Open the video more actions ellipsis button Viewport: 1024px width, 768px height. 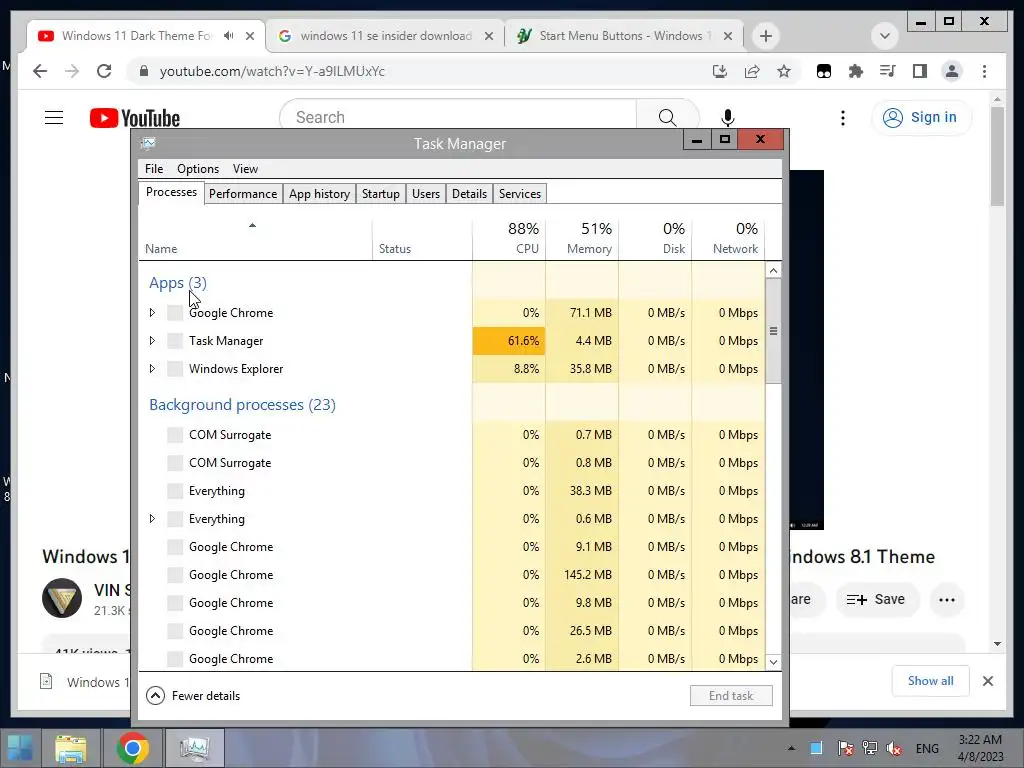coord(947,600)
